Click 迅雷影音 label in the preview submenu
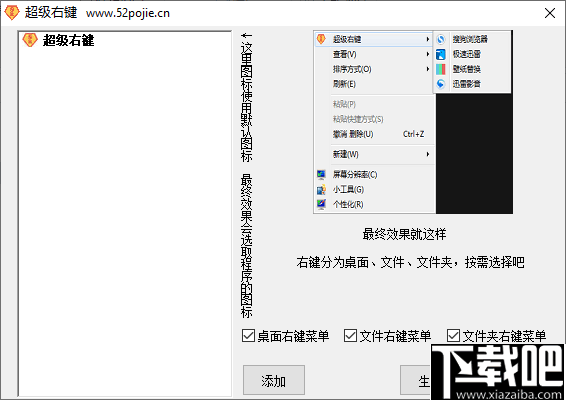The width and height of the screenshot is (566, 400). (467, 84)
